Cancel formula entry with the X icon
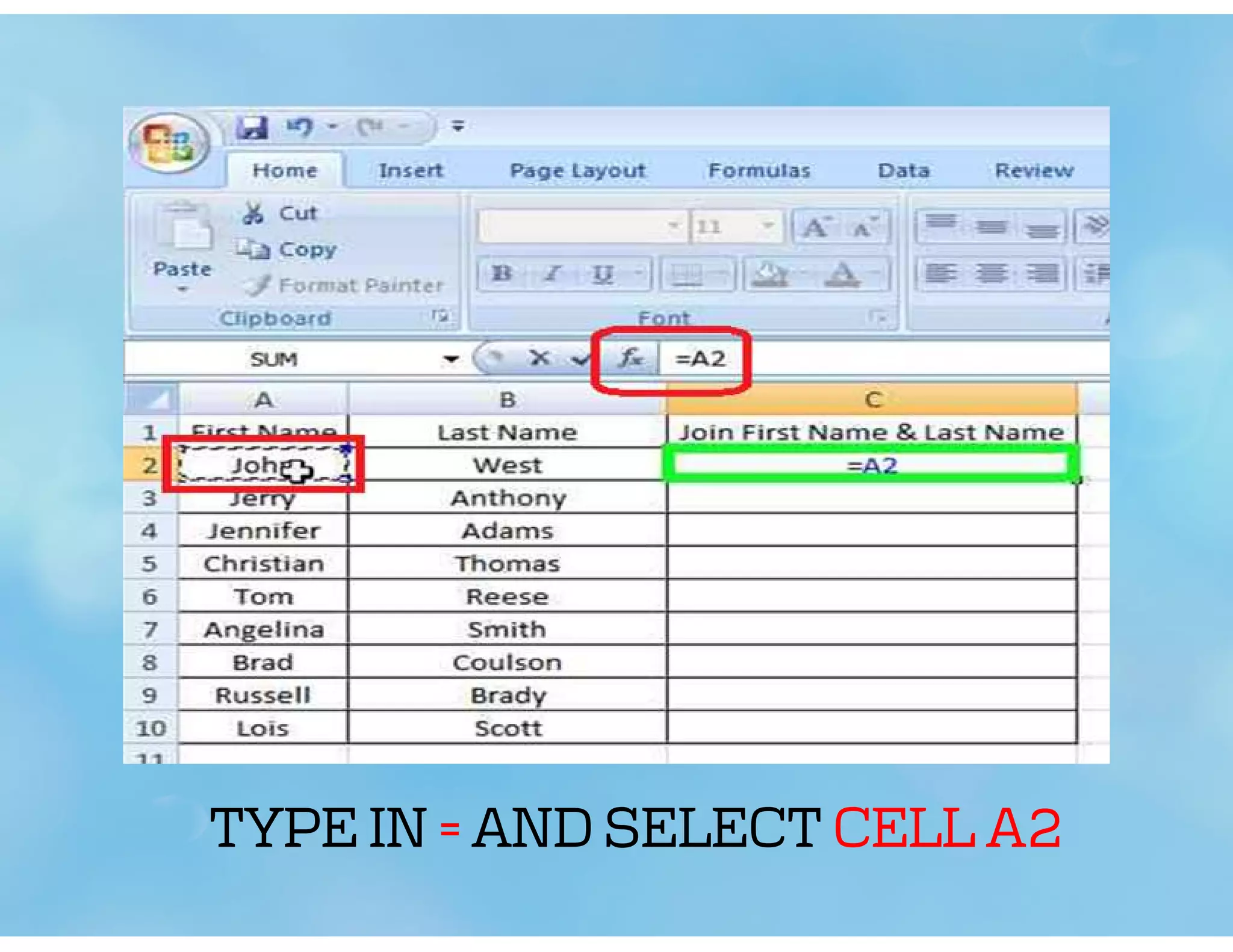Screen dimensions: 1233x952 click(x=539, y=359)
